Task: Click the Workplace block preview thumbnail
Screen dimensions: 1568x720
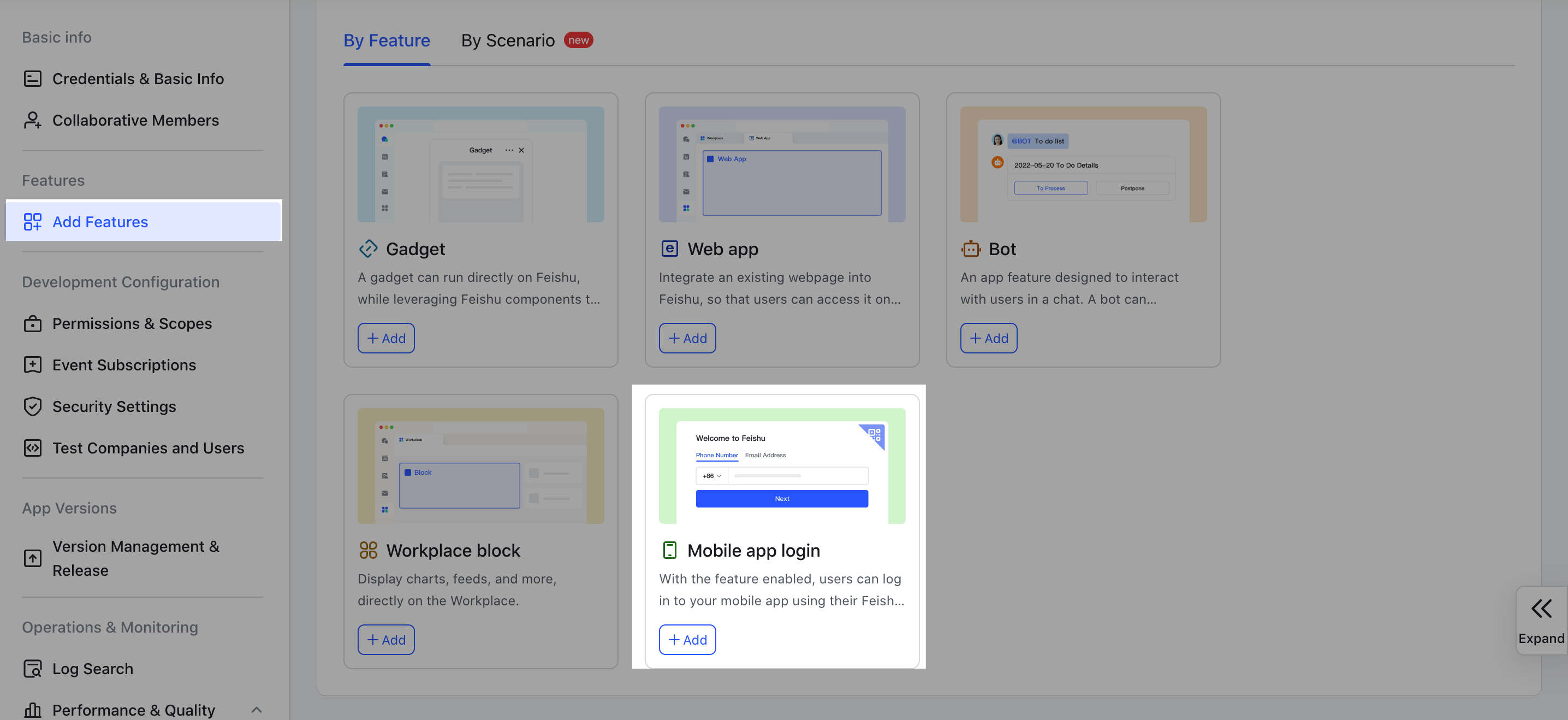Action: click(x=480, y=466)
